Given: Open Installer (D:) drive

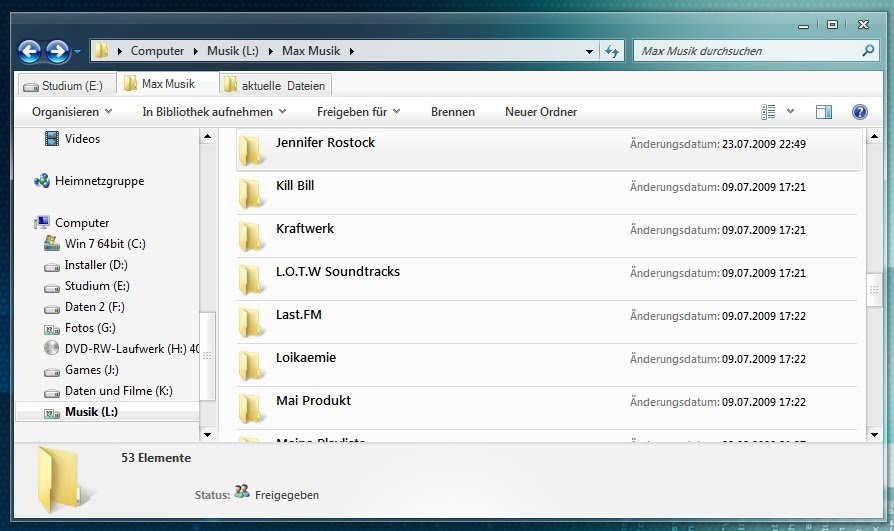Looking at the screenshot, I should pyautogui.click(x=96, y=265).
